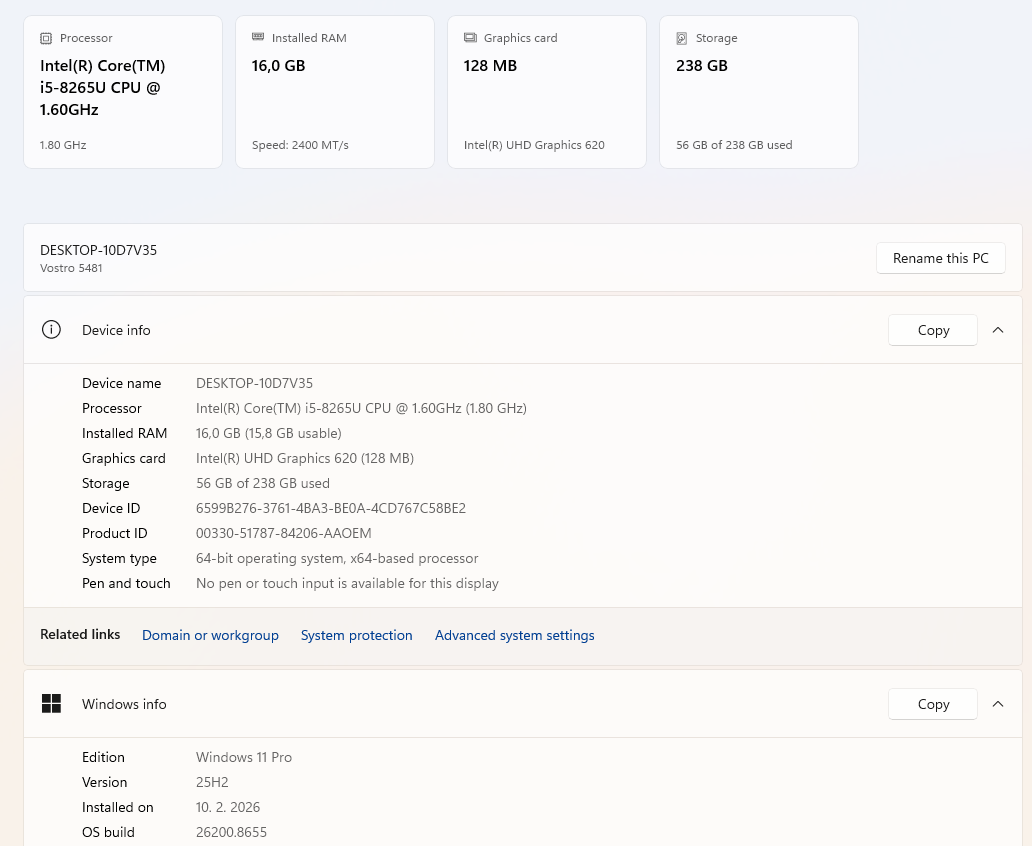Viewport: 1032px width, 846px height.
Task: Select the 64-bit operating system text
Action: [337, 558]
